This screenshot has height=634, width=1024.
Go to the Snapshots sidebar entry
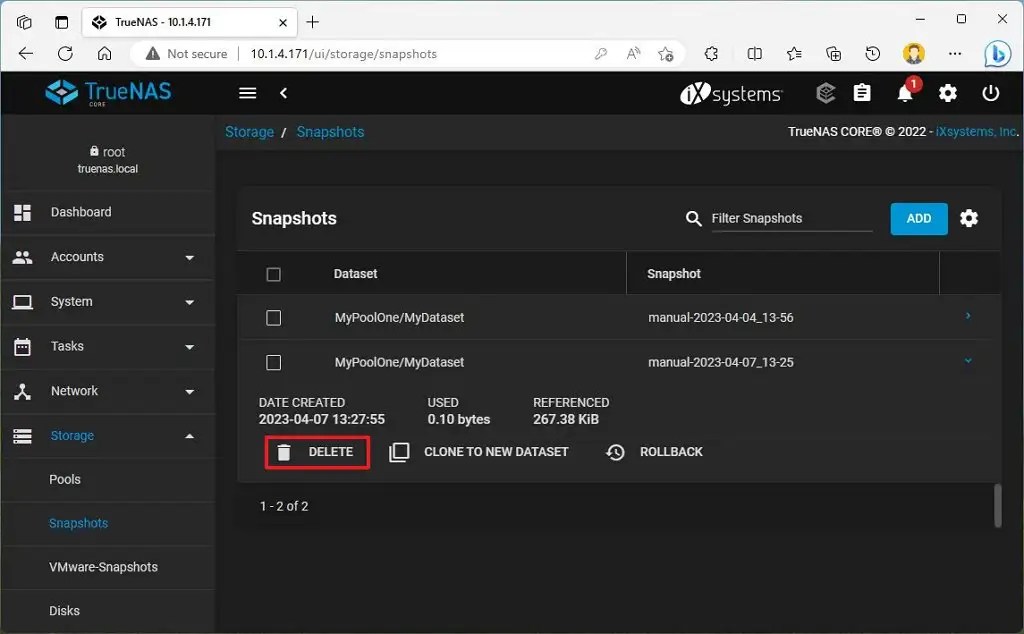[79, 523]
